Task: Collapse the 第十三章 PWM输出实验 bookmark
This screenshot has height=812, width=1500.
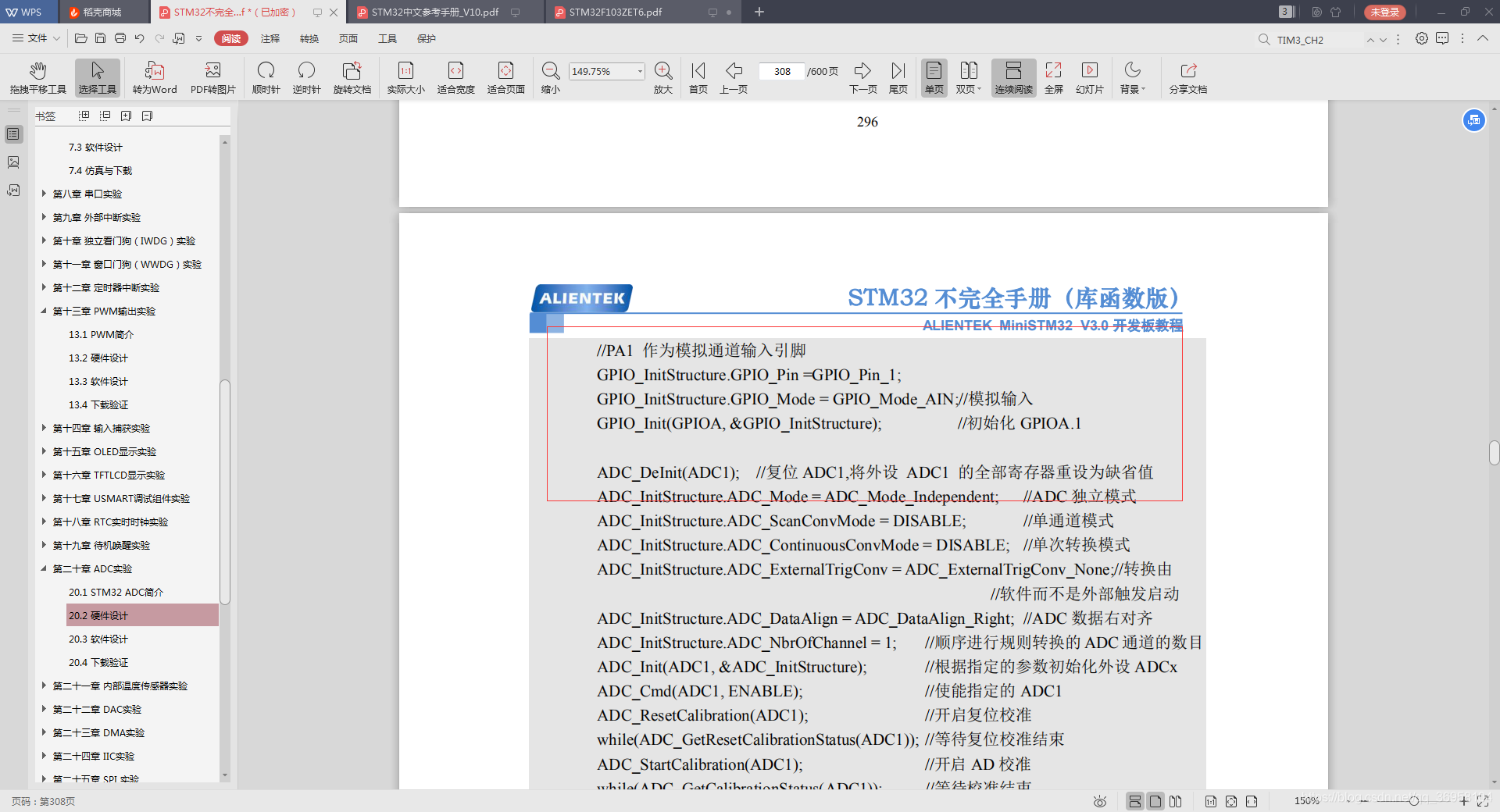Action: click(44, 311)
